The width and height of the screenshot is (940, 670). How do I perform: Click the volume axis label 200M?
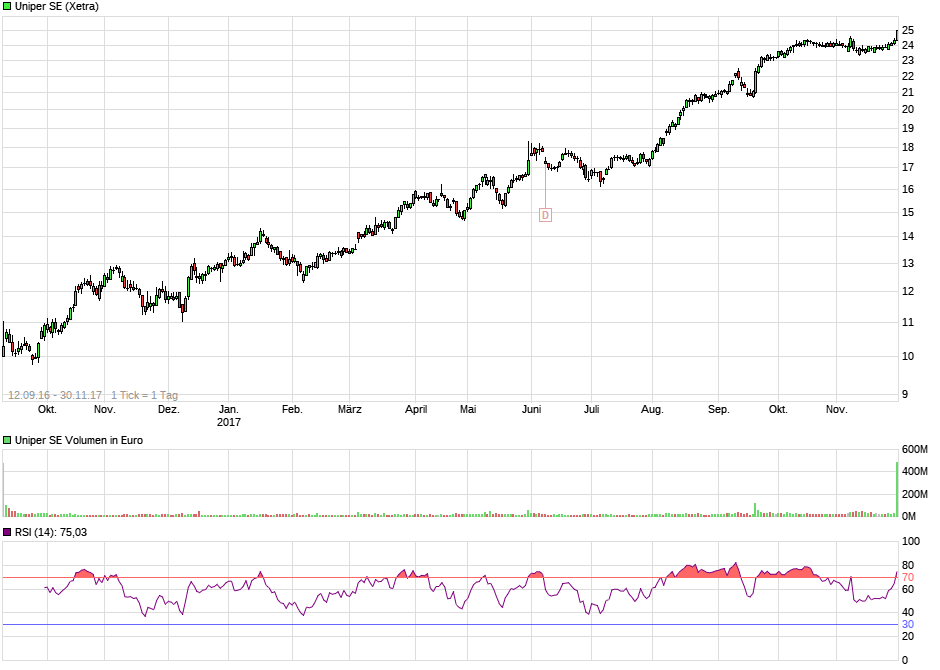915,494
